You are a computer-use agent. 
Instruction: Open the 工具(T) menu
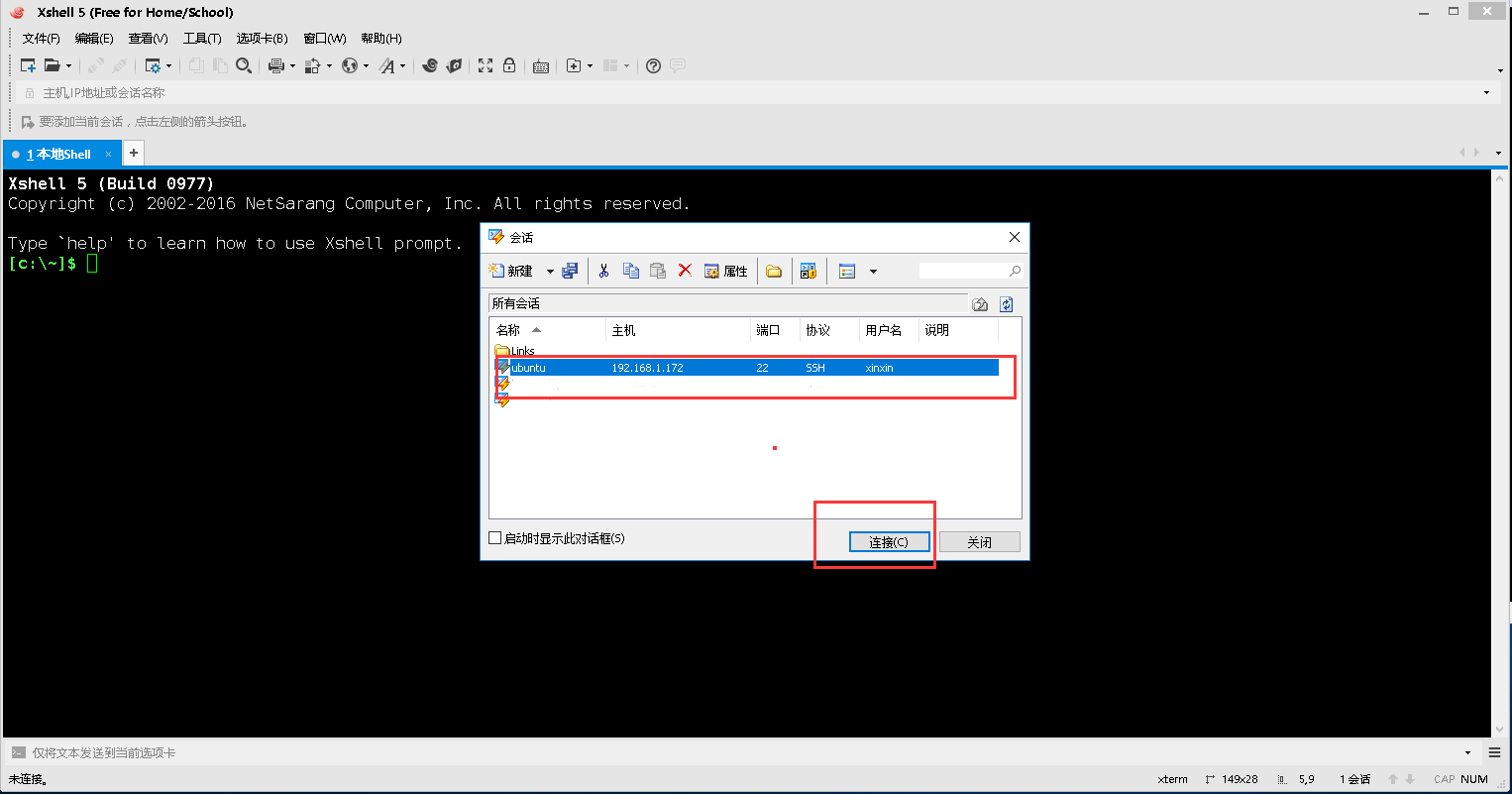[x=202, y=38]
